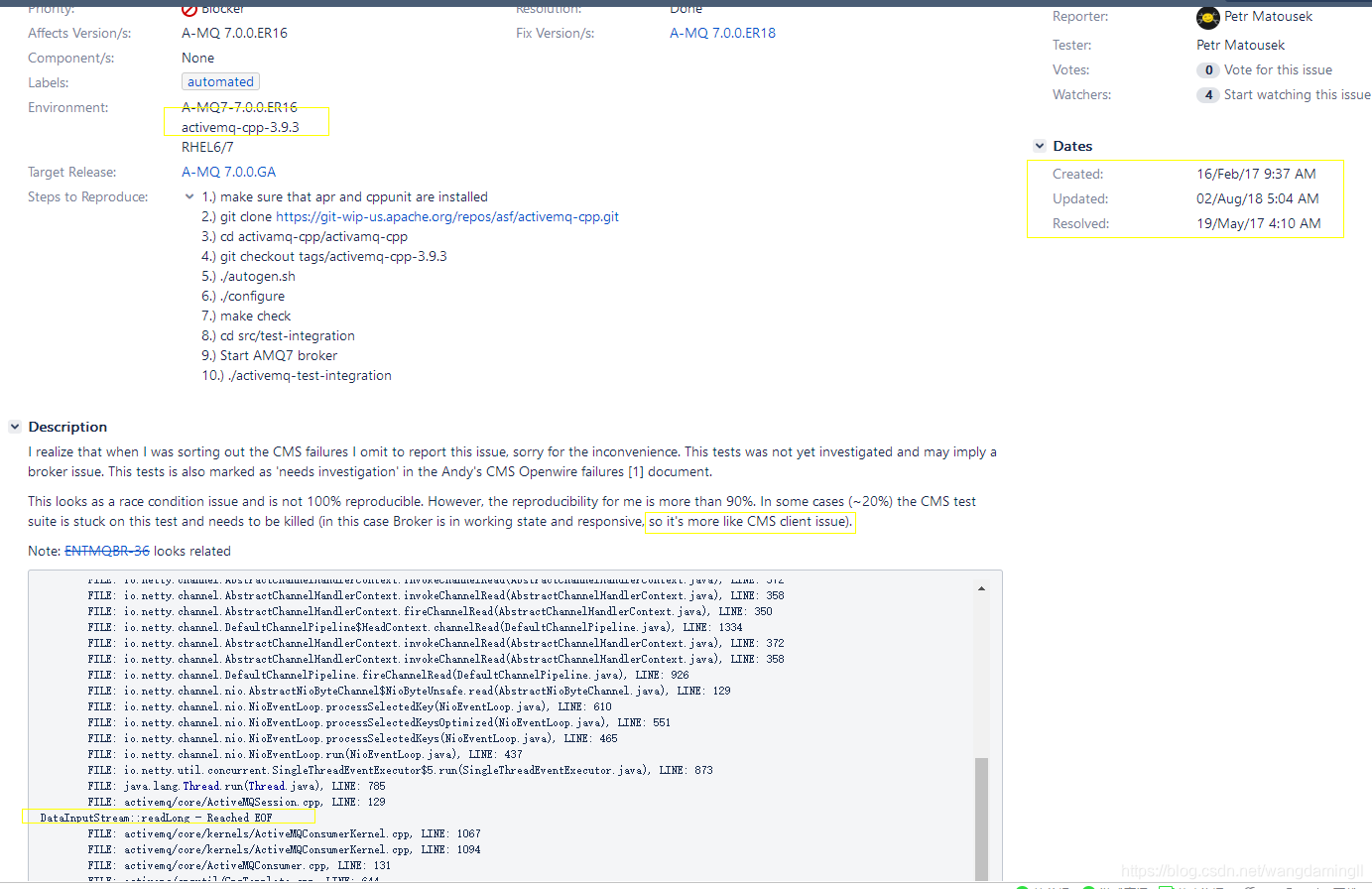
Task: Click Reporter name Petr Matousek
Action: pyautogui.click(x=1268, y=17)
